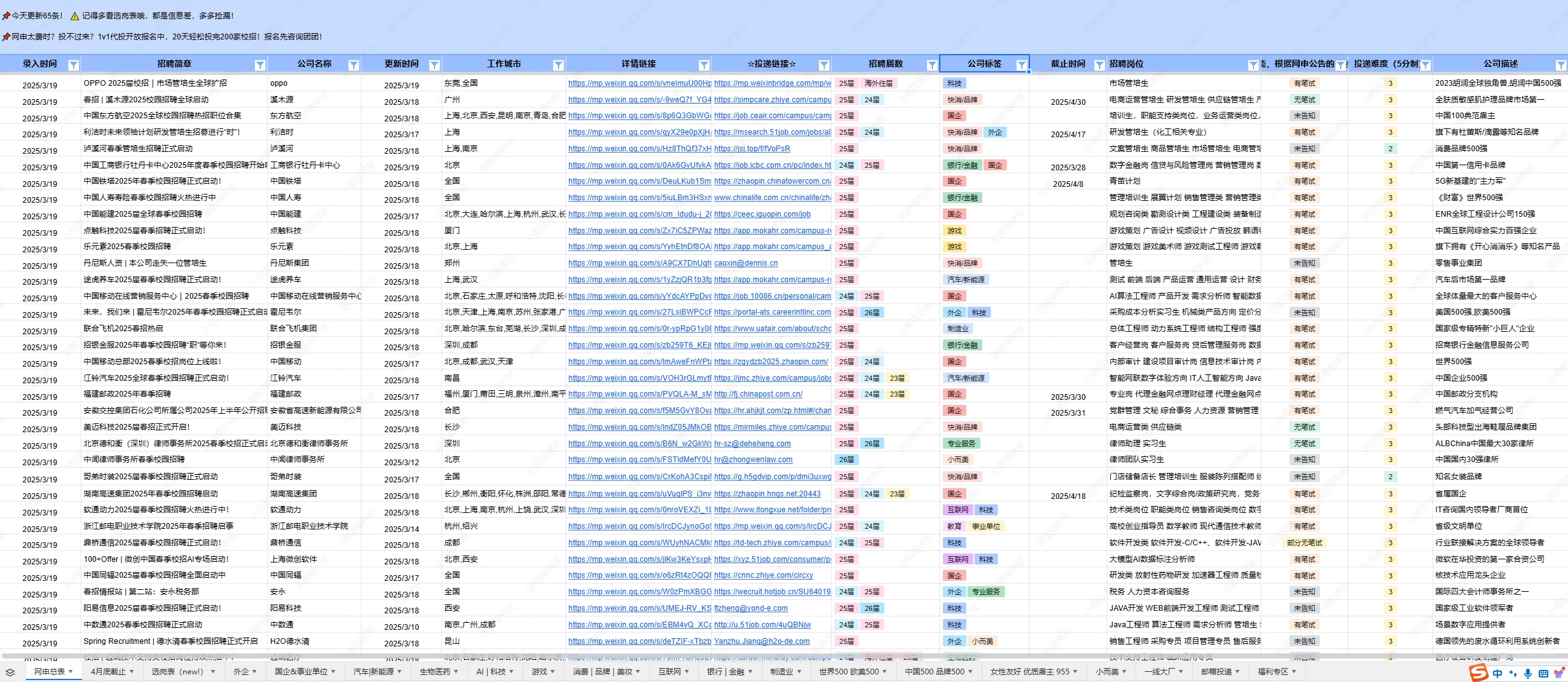1568x682 pixels.
Task: Switch to 中国500 品牌500 sheet
Action: pyautogui.click(x=939, y=672)
